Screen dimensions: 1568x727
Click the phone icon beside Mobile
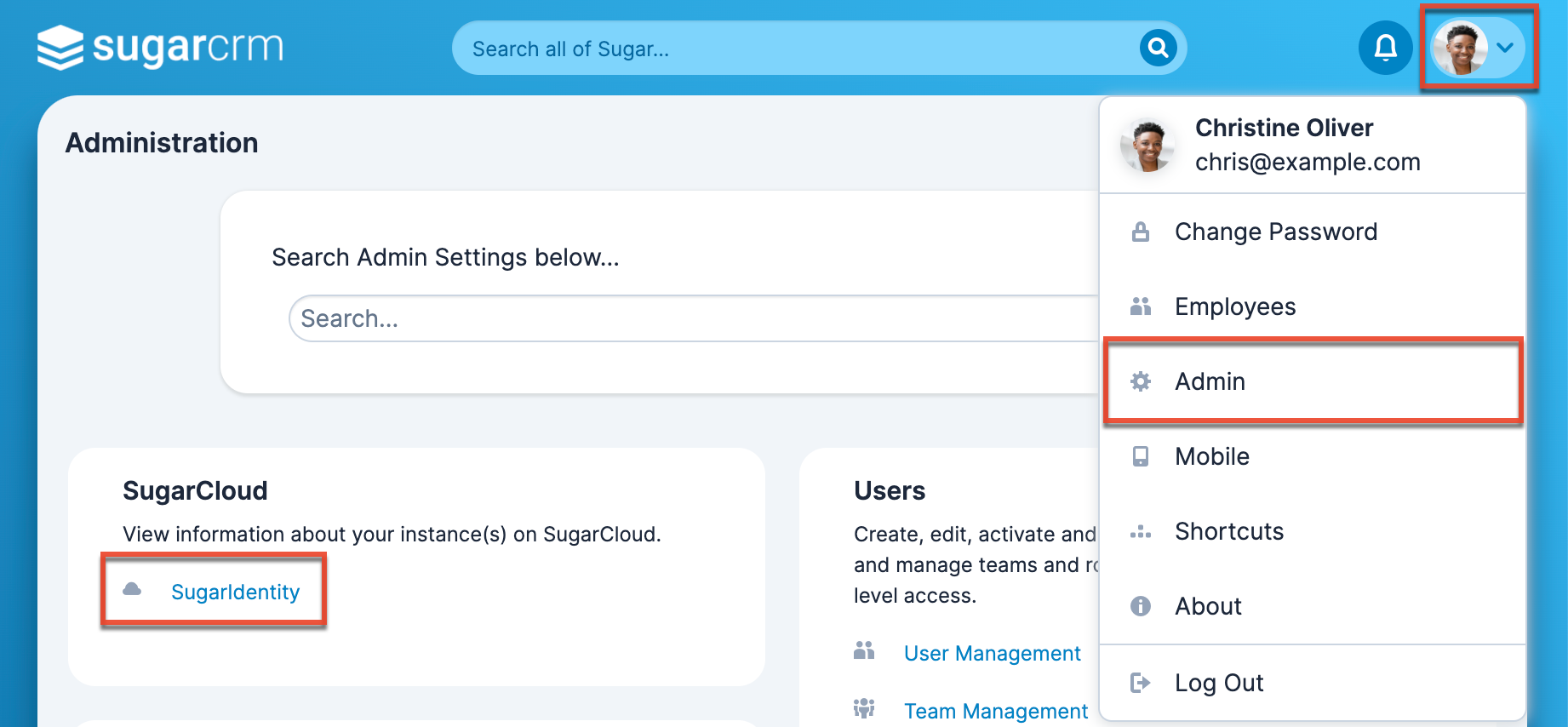pos(1141,456)
